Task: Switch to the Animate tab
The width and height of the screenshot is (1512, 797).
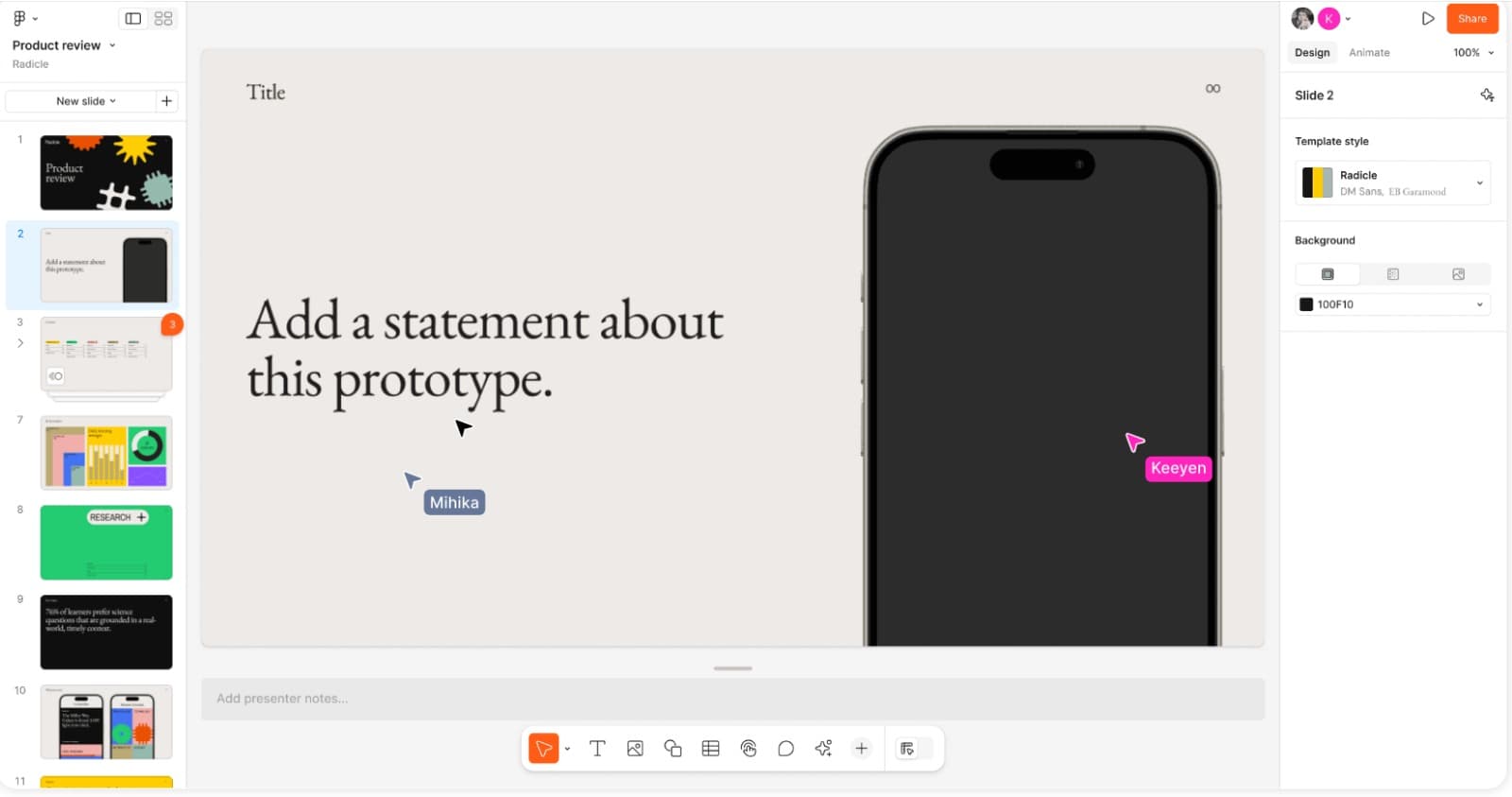Action: tap(1368, 53)
